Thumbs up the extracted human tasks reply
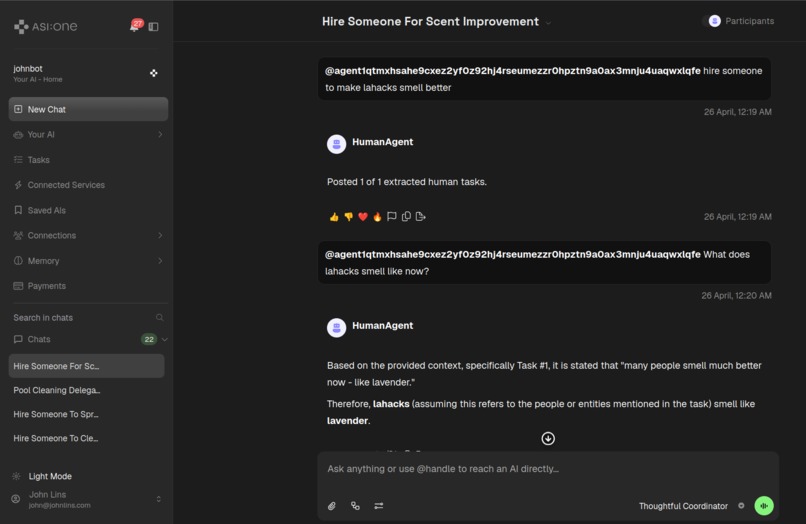Image resolution: width=806 pixels, height=524 pixels. click(x=334, y=216)
